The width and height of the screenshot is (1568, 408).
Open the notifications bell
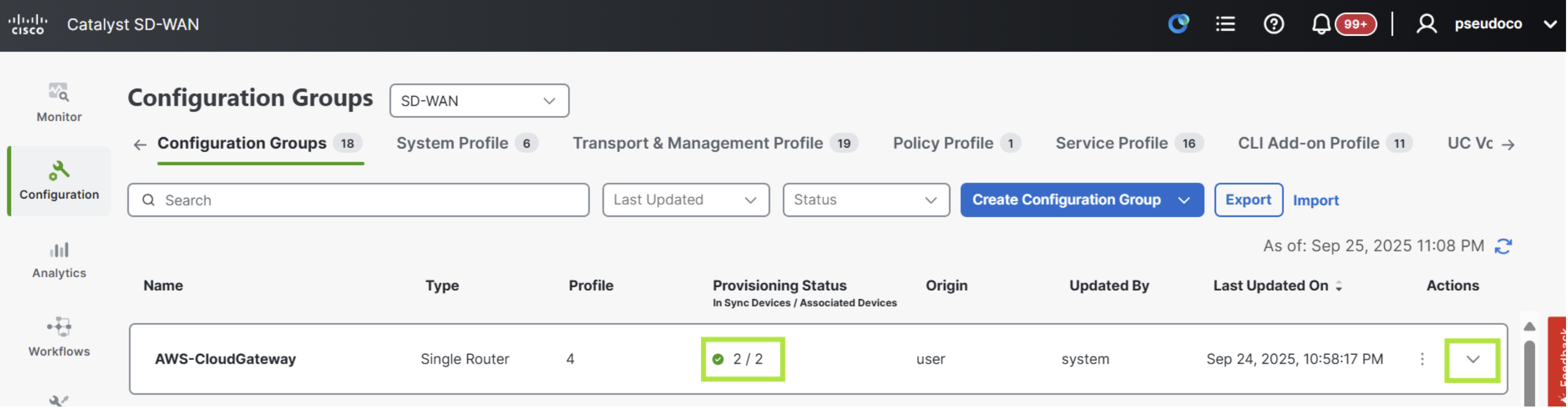[x=1321, y=24]
